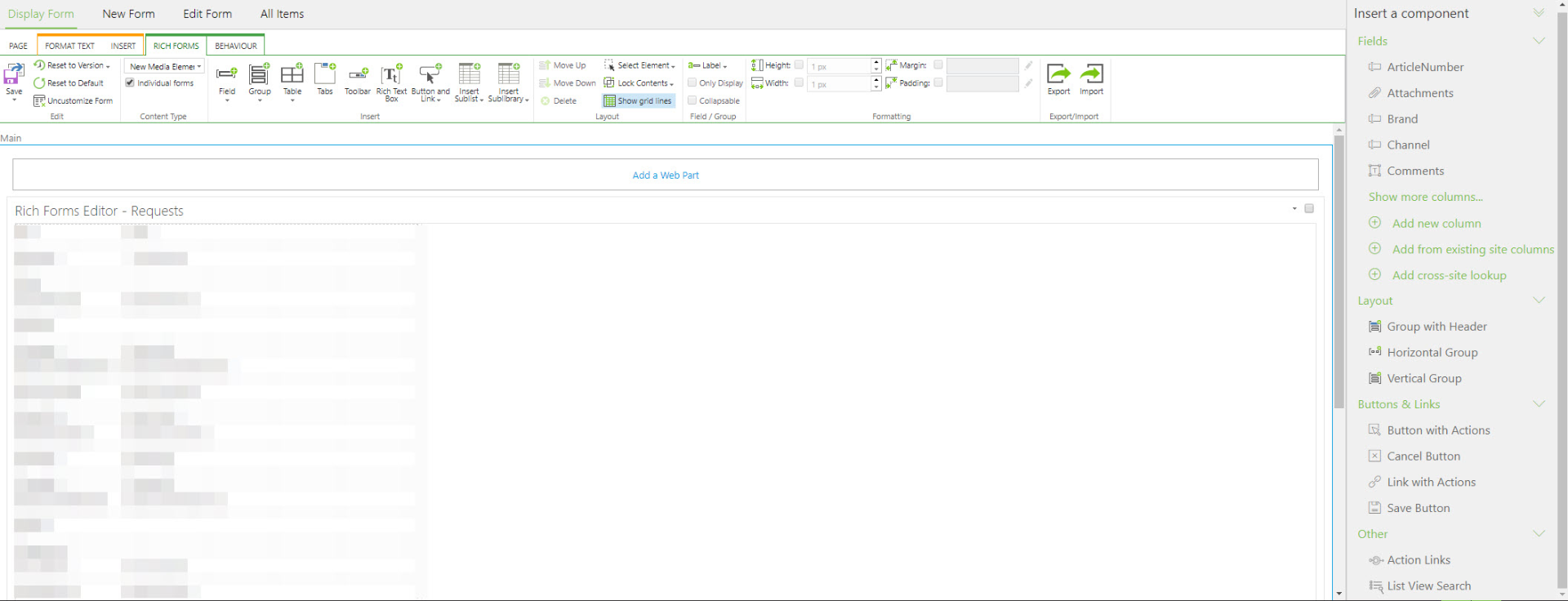The width and height of the screenshot is (1568, 601).
Task: Click the Tabs insert icon
Action: click(x=325, y=75)
